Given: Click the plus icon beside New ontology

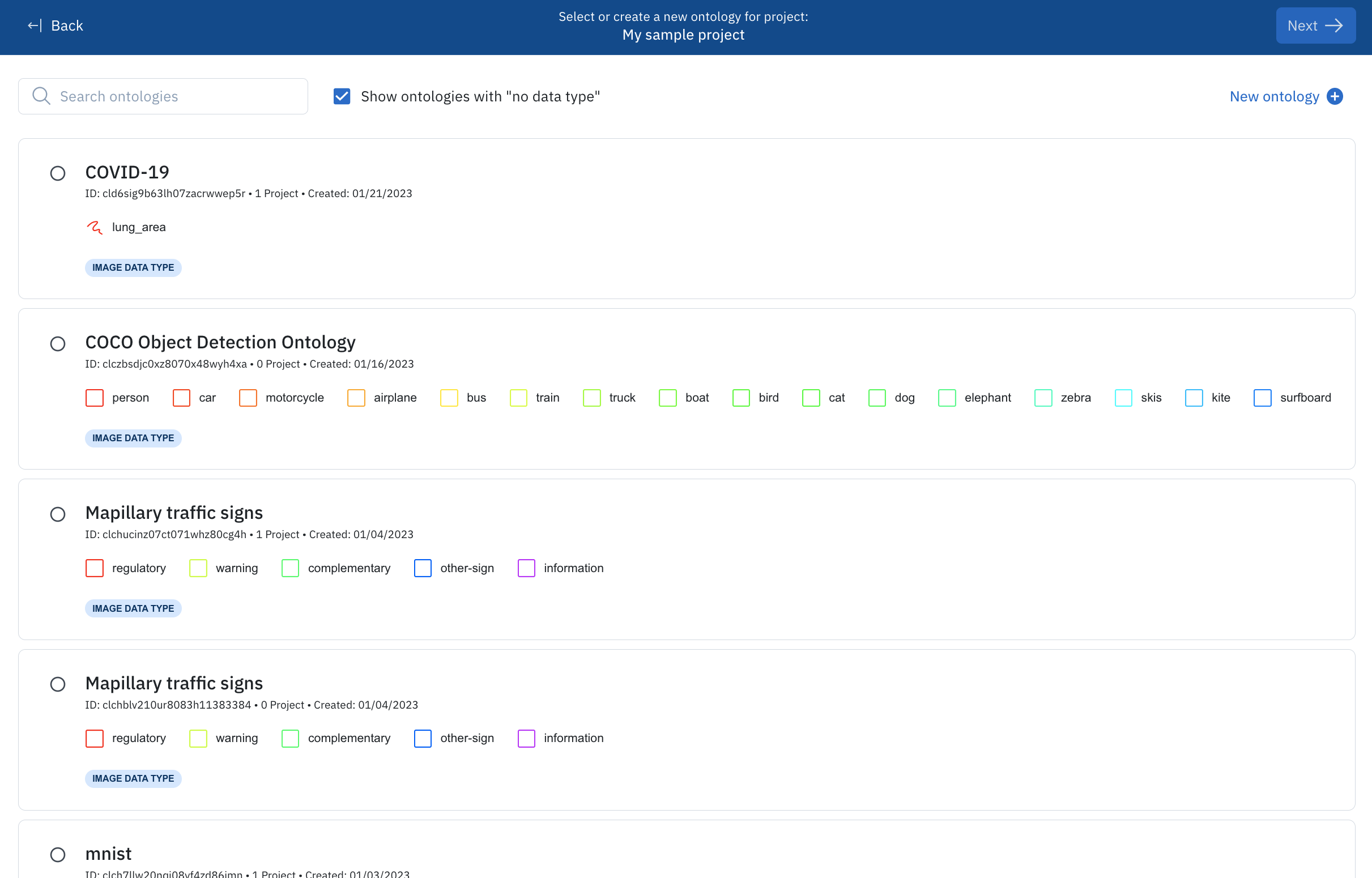Looking at the screenshot, I should coord(1335,96).
